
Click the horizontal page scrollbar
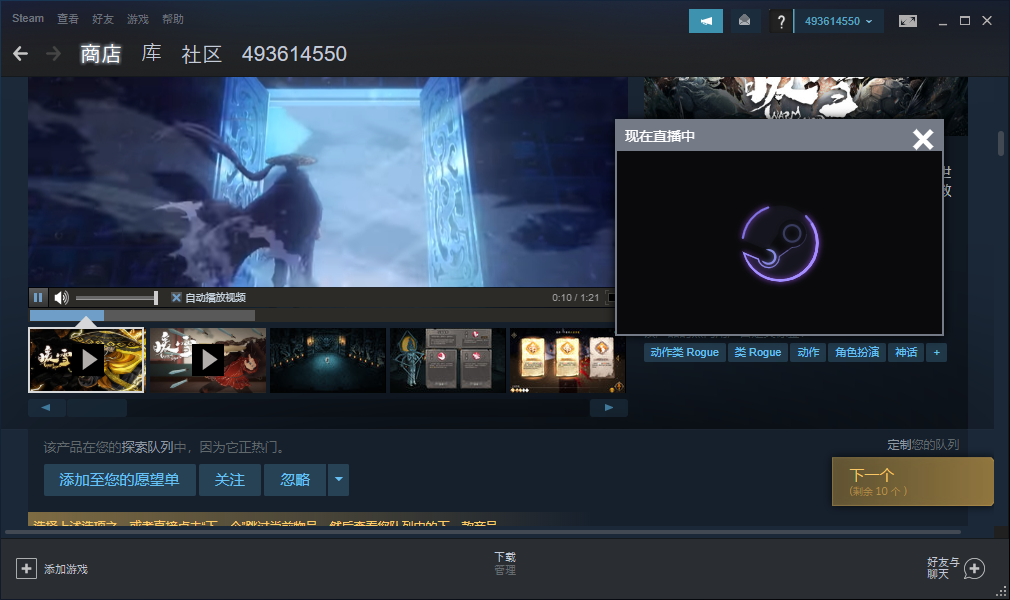(483, 532)
